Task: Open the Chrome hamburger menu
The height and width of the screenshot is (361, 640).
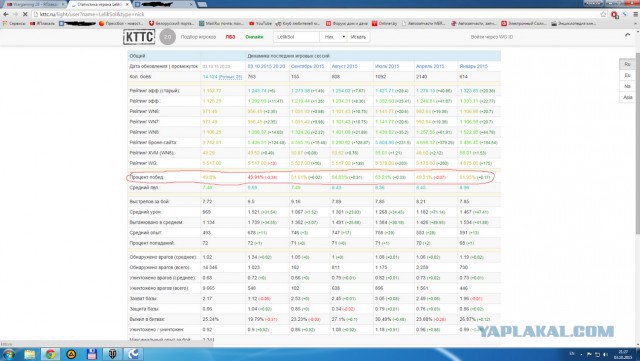Action: 635,14
